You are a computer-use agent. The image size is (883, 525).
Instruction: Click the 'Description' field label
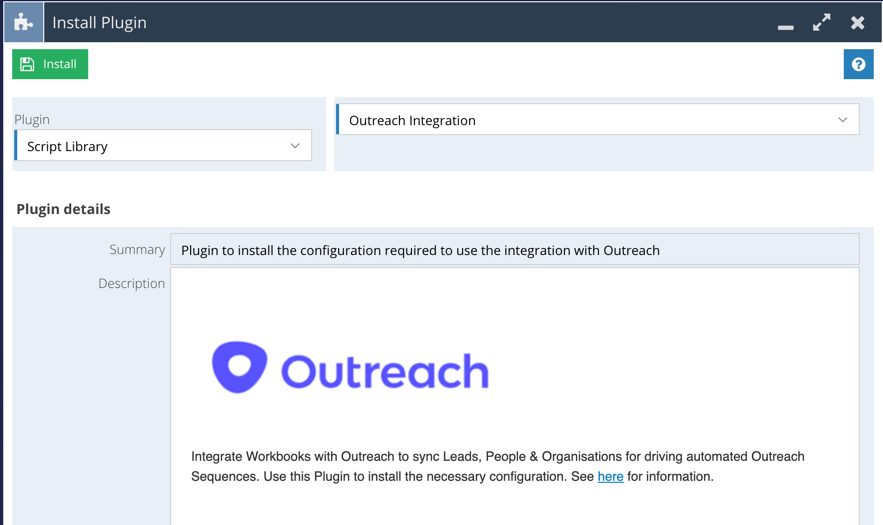[x=131, y=283]
